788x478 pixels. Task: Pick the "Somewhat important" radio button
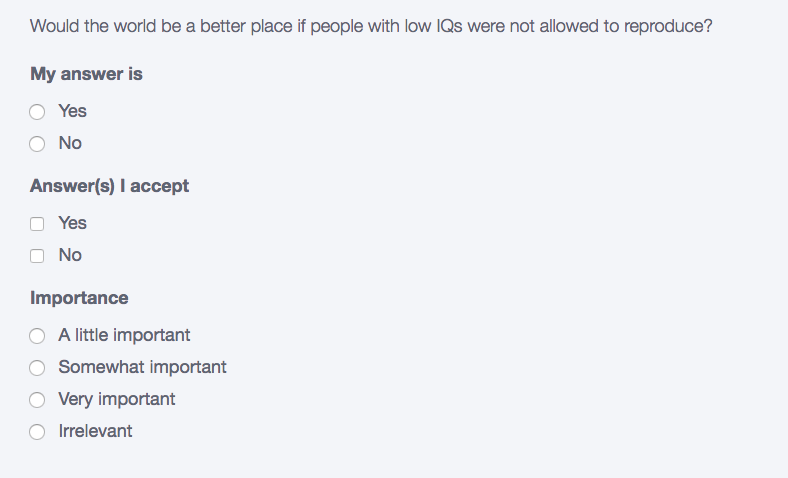pyautogui.click(x=37, y=368)
